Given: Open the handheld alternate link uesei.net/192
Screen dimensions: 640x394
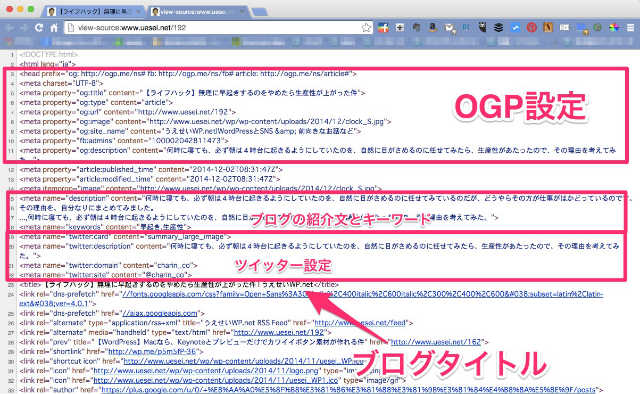Looking at the screenshot, I should [279, 332].
